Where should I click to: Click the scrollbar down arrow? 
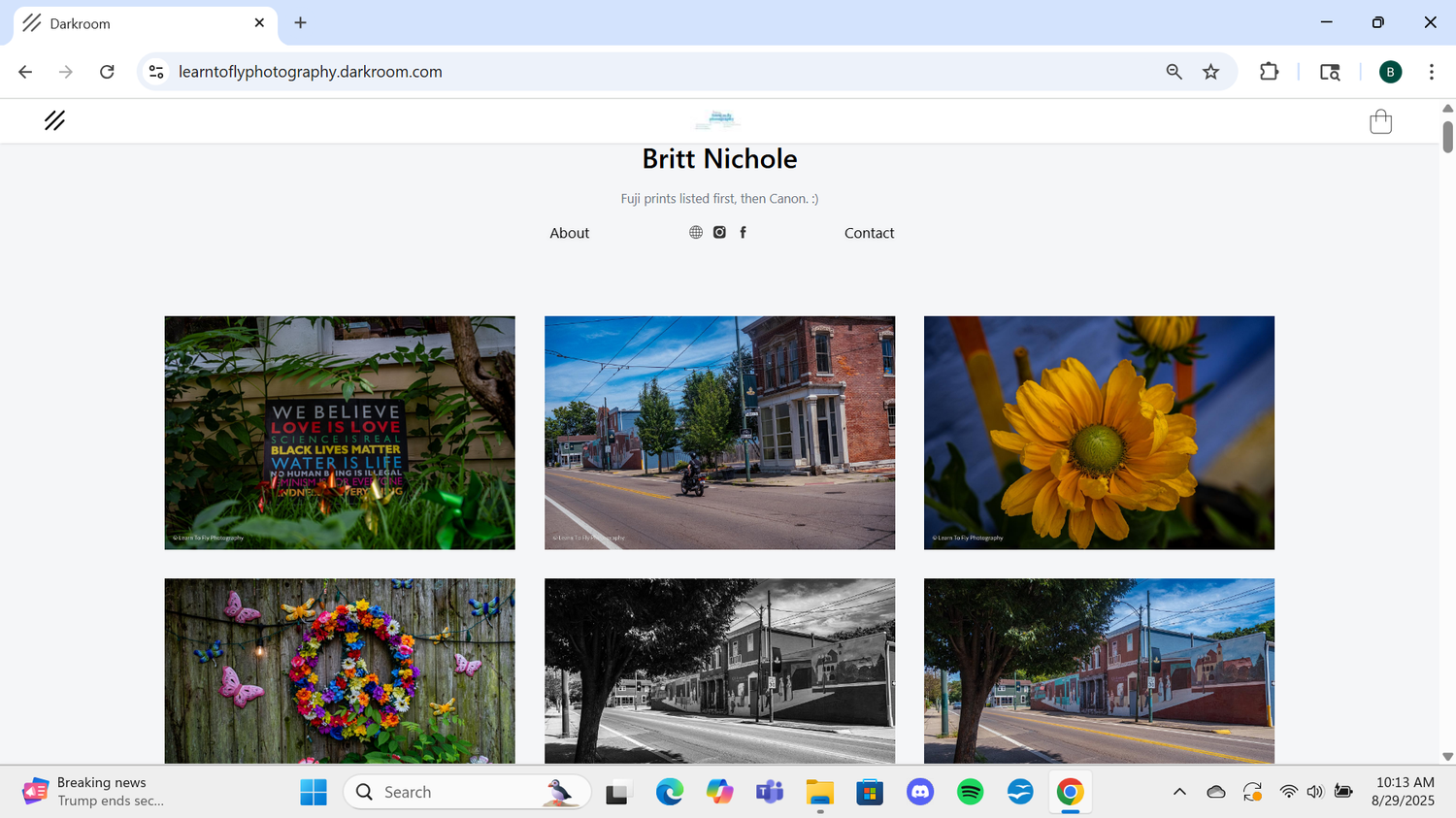pyautogui.click(x=1447, y=756)
